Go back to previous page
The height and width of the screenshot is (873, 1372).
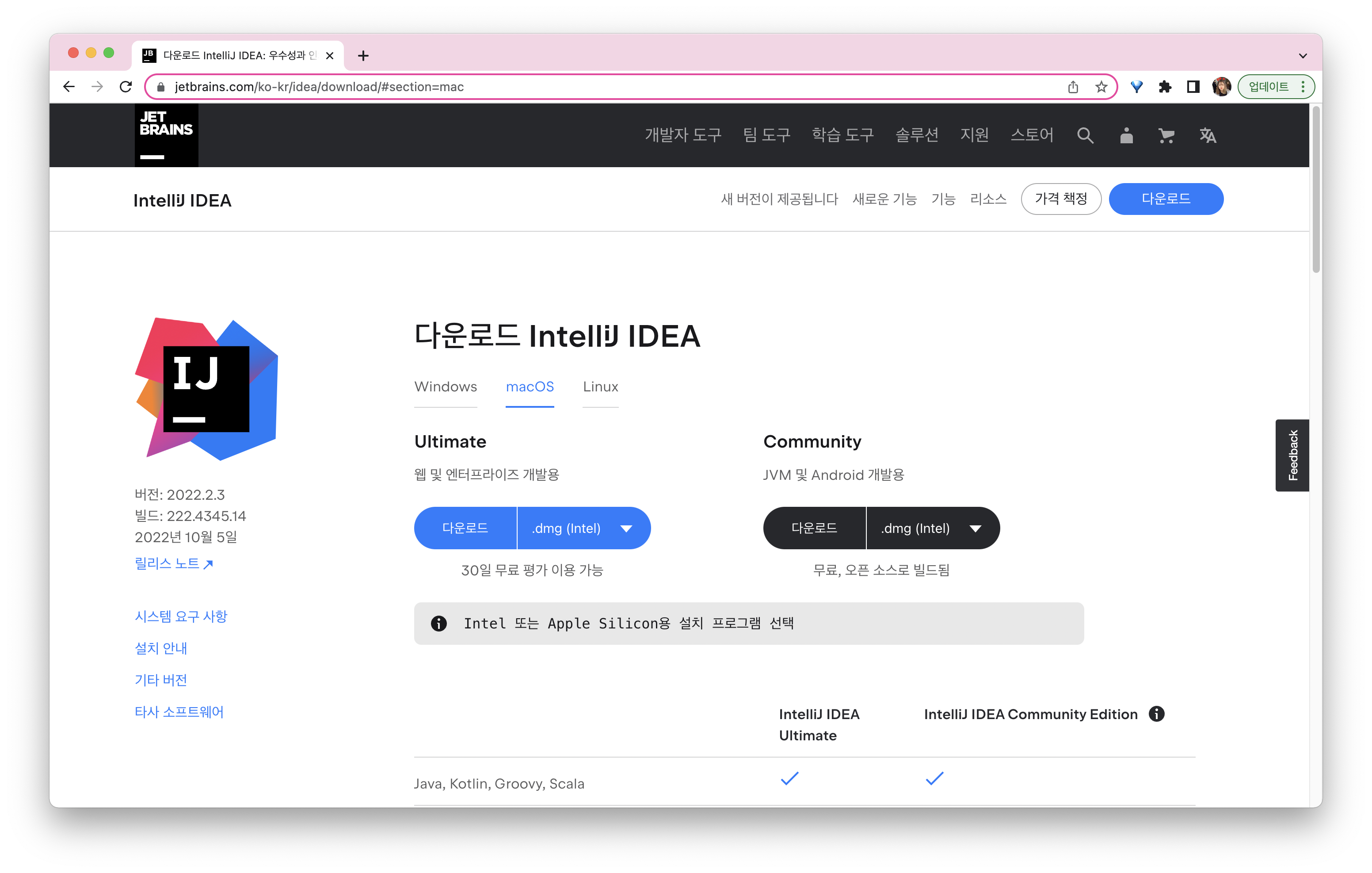pos(69,87)
